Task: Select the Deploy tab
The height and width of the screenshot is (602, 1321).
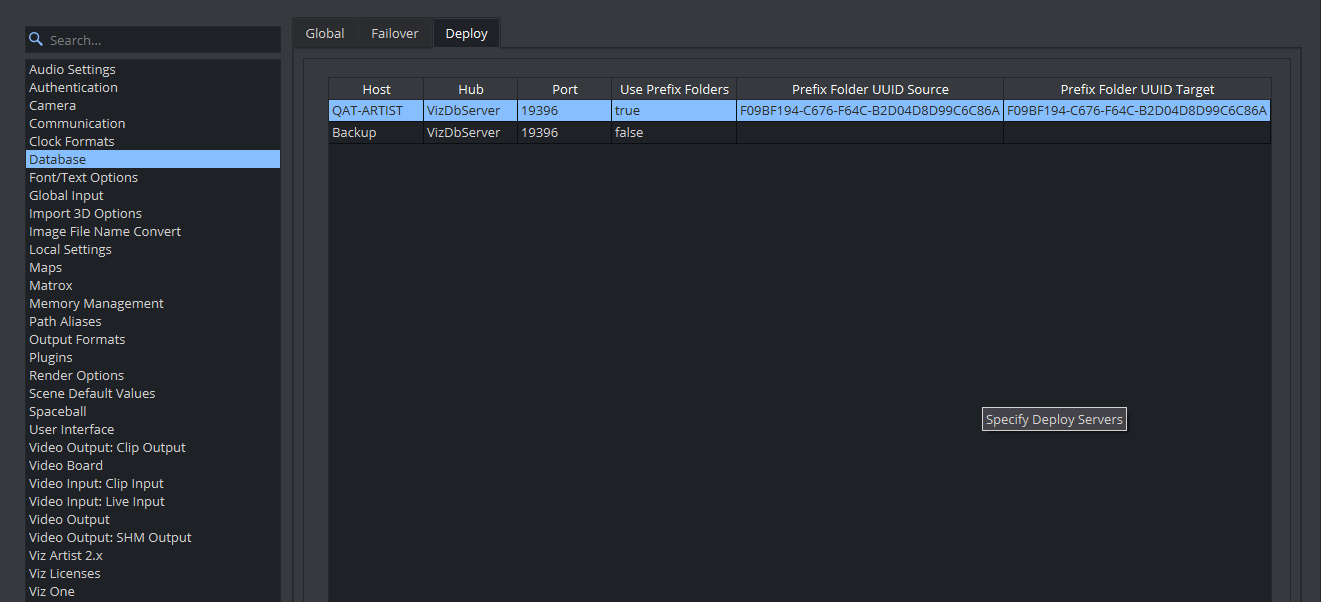Action: 466,33
